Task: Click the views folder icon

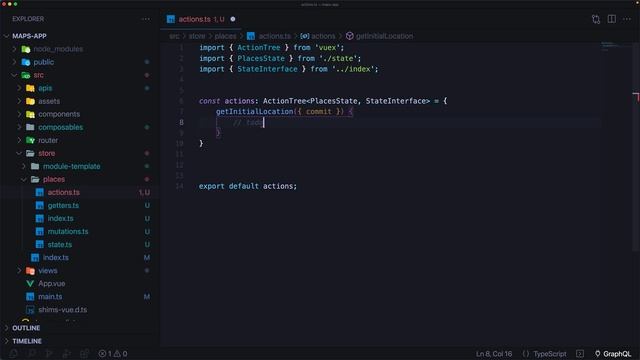Action: click(30, 271)
